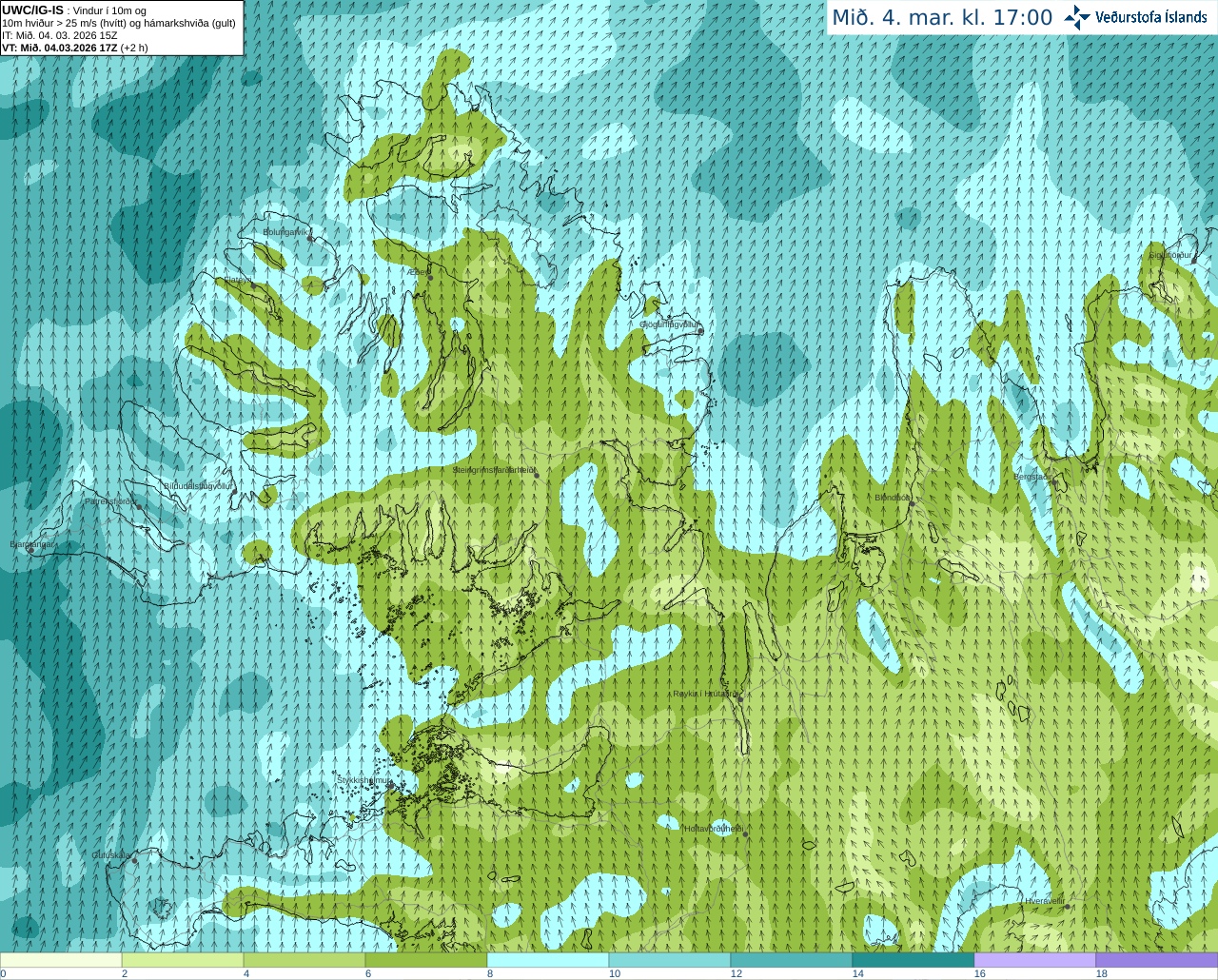Click the legend value 2
Screen dimensions: 1218x980
(125, 973)
